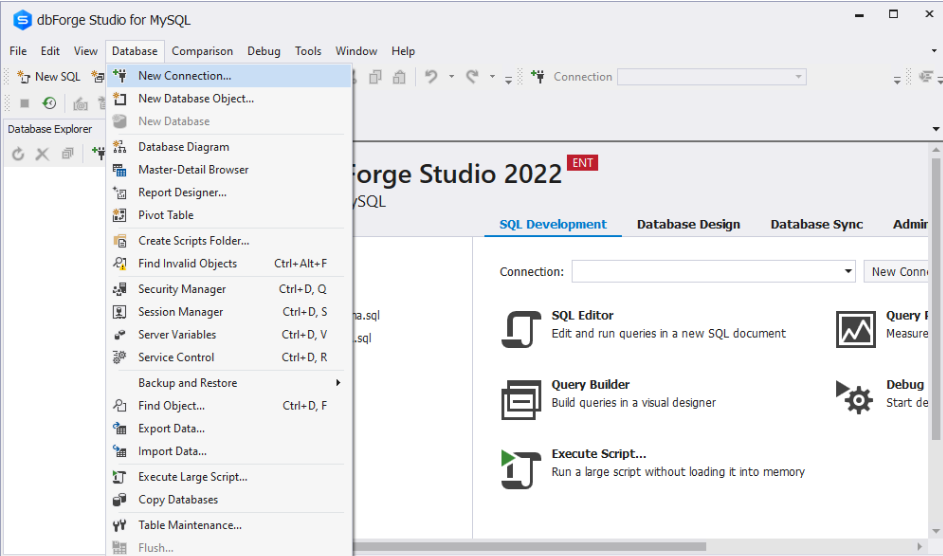The image size is (943, 556).
Task: Click the vertical scrollbar on start page
Action: (936, 299)
